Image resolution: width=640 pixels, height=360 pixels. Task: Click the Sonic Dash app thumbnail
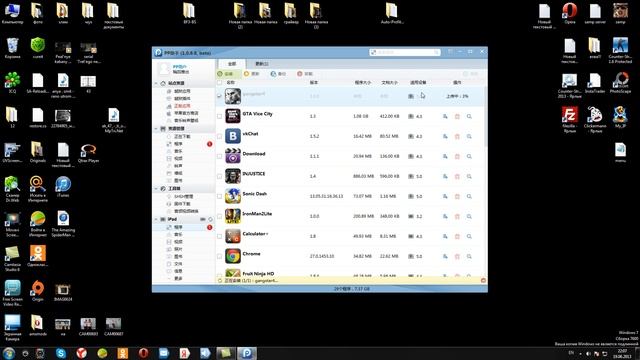point(233,196)
